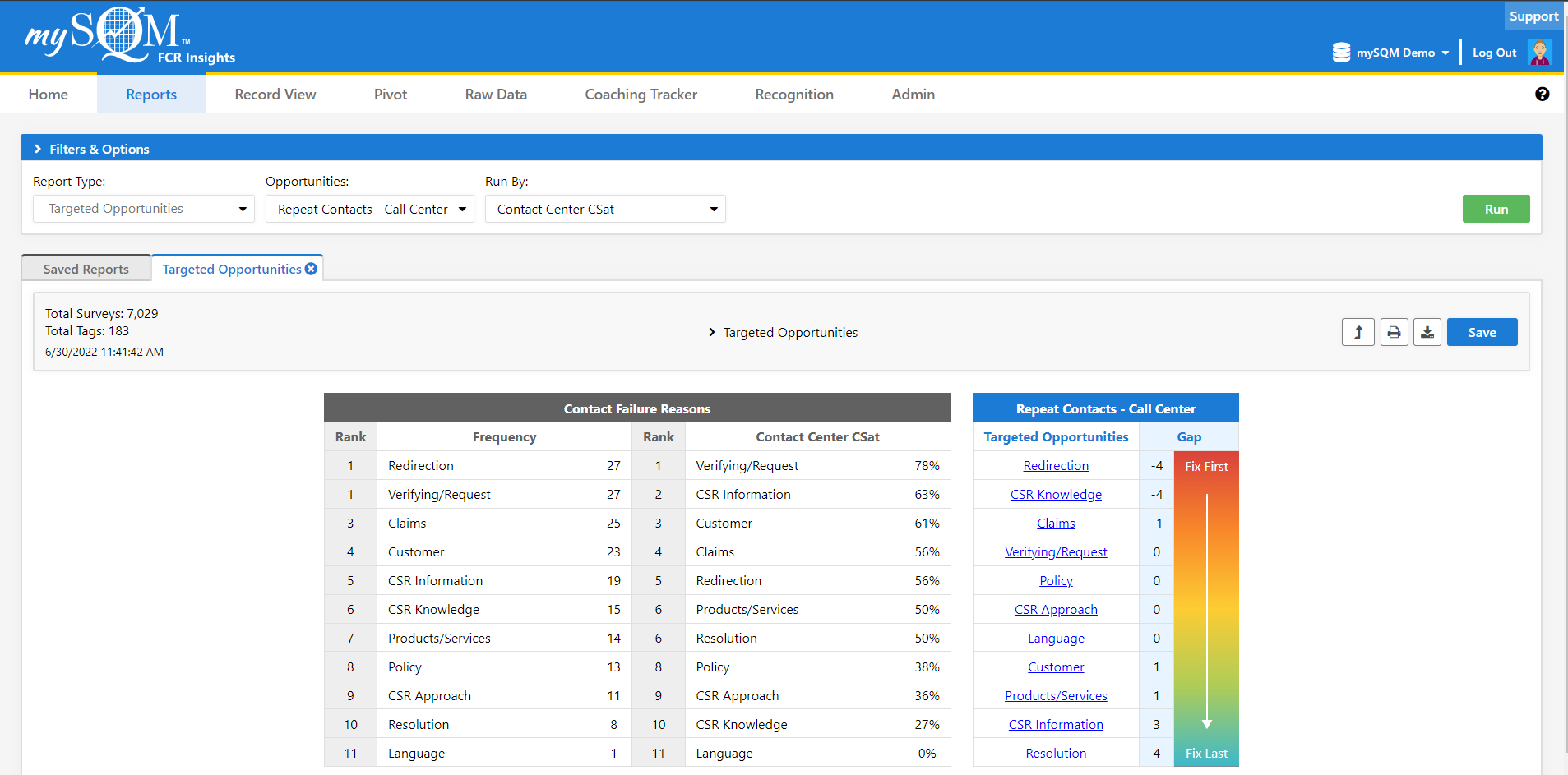Navigate to the Coaching Tracker menu item
The height and width of the screenshot is (775, 1568).
641,94
